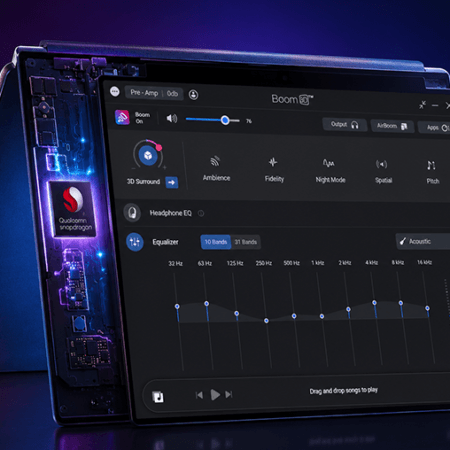Click the 4 kHz band slider handle
Viewport: 450px width, 450px height.
click(x=374, y=303)
